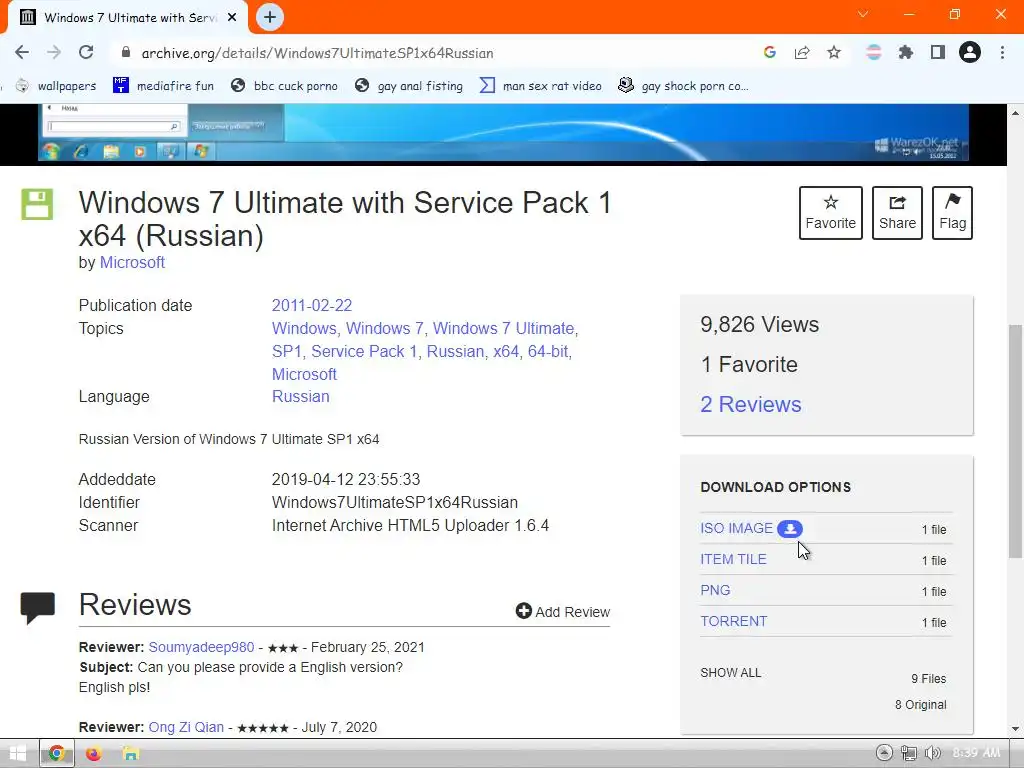Viewport: 1024px width, 768px height.
Task: Click the 9 Files count
Action: pos(929,679)
